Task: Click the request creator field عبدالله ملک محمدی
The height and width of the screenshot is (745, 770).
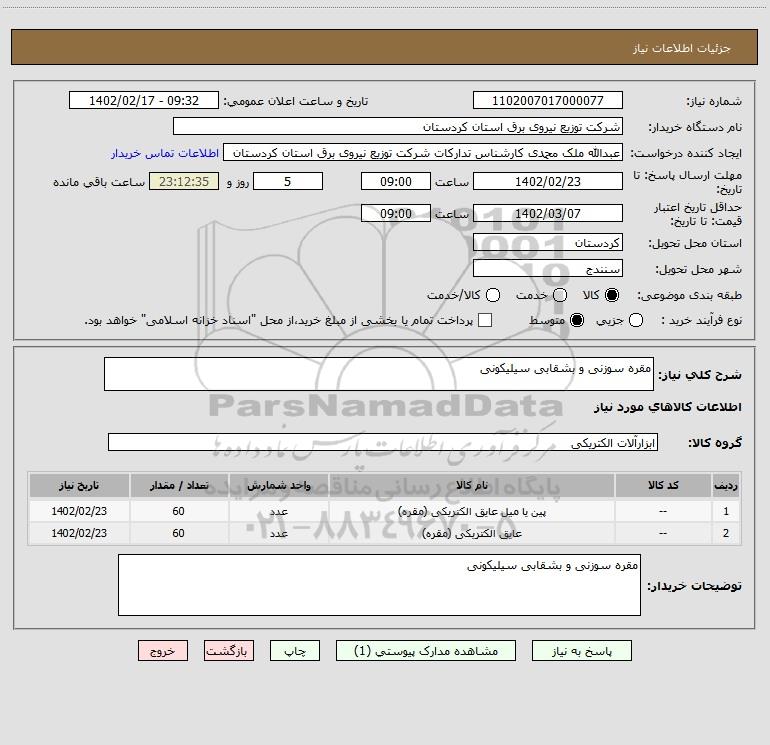Action: click(423, 153)
